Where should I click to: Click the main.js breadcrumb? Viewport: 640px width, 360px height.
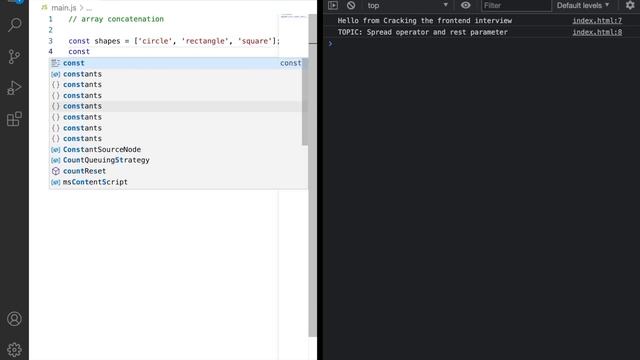64,8
